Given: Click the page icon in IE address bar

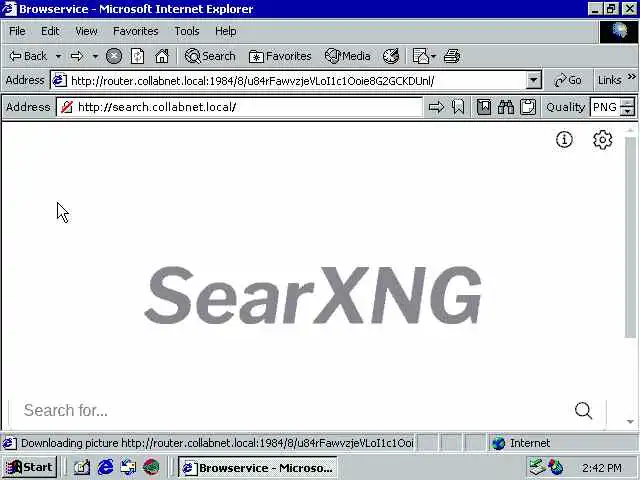Looking at the screenshot, I should point(60,80).
